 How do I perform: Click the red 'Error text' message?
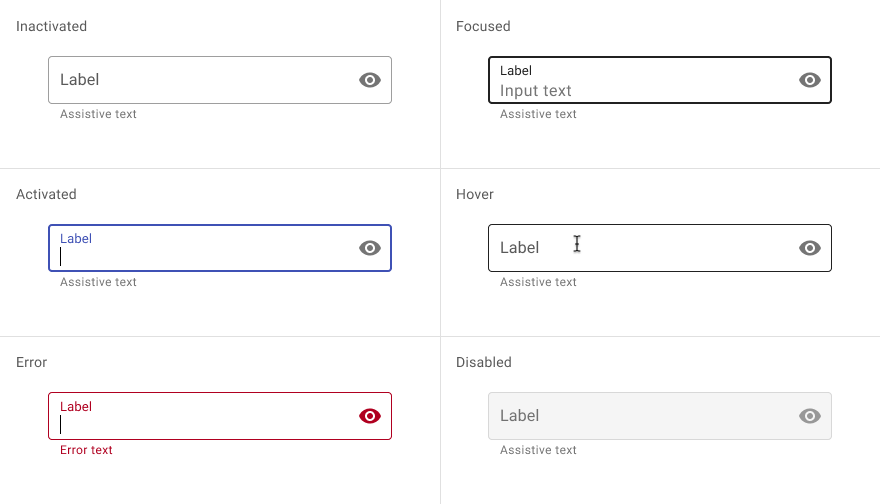pos(86,450)
